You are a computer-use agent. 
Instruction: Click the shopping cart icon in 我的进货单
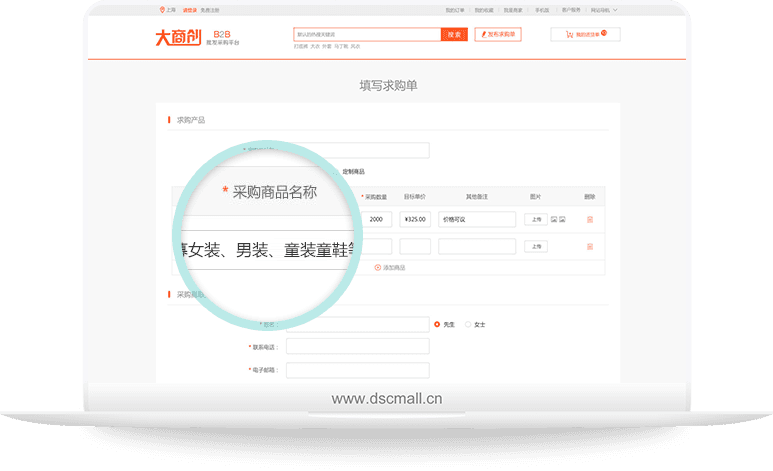click(569, 35)
